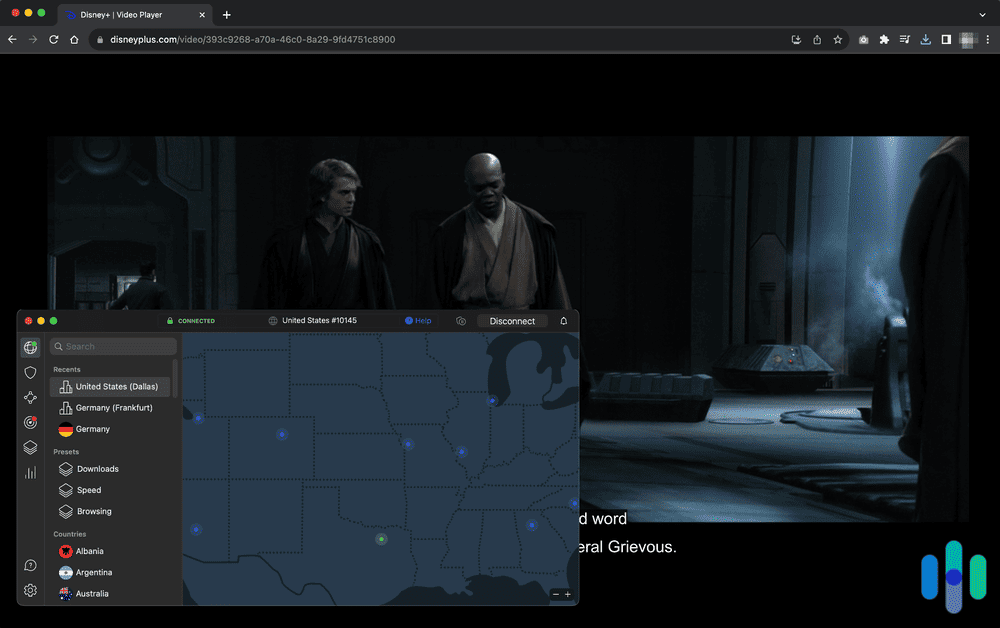Click the notifications bell icon
Image resolution: width=1000 pixels, height=628 pixels.
coord(563,321)
